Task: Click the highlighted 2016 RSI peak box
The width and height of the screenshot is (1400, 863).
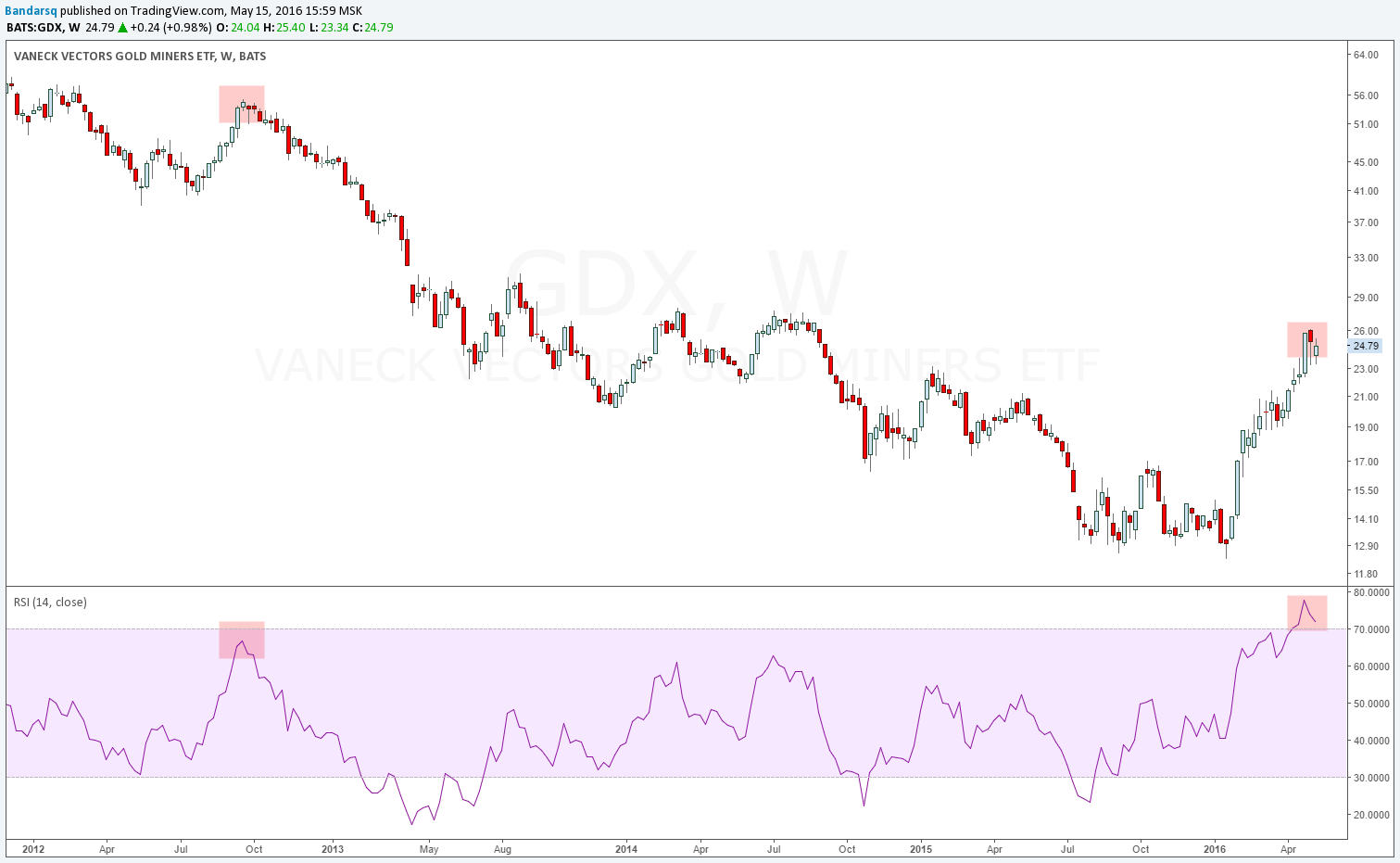Action: click(x=1307, y=614)
